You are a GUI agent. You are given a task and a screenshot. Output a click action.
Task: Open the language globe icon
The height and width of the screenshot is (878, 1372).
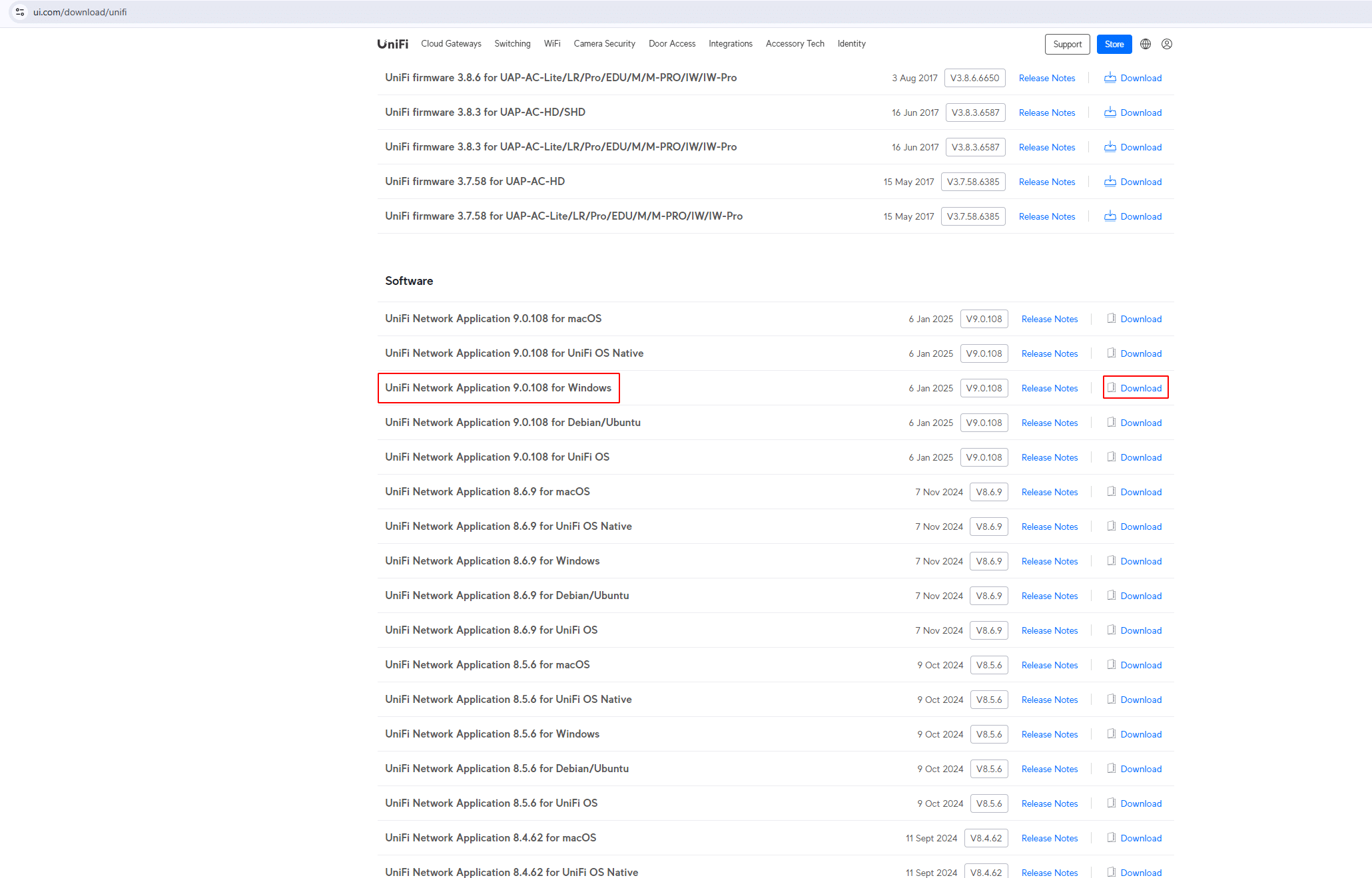click(x=1146, y=44)
